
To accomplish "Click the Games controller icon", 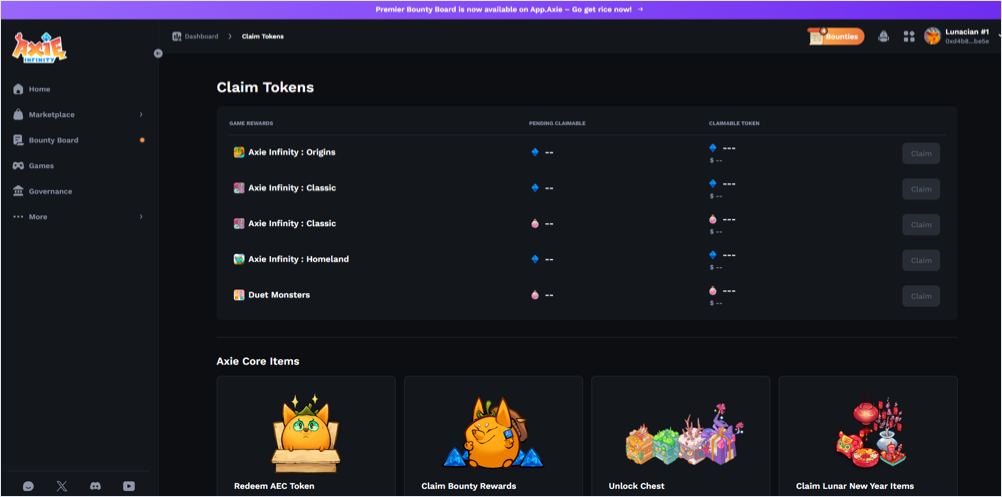I will click(19, 166).
